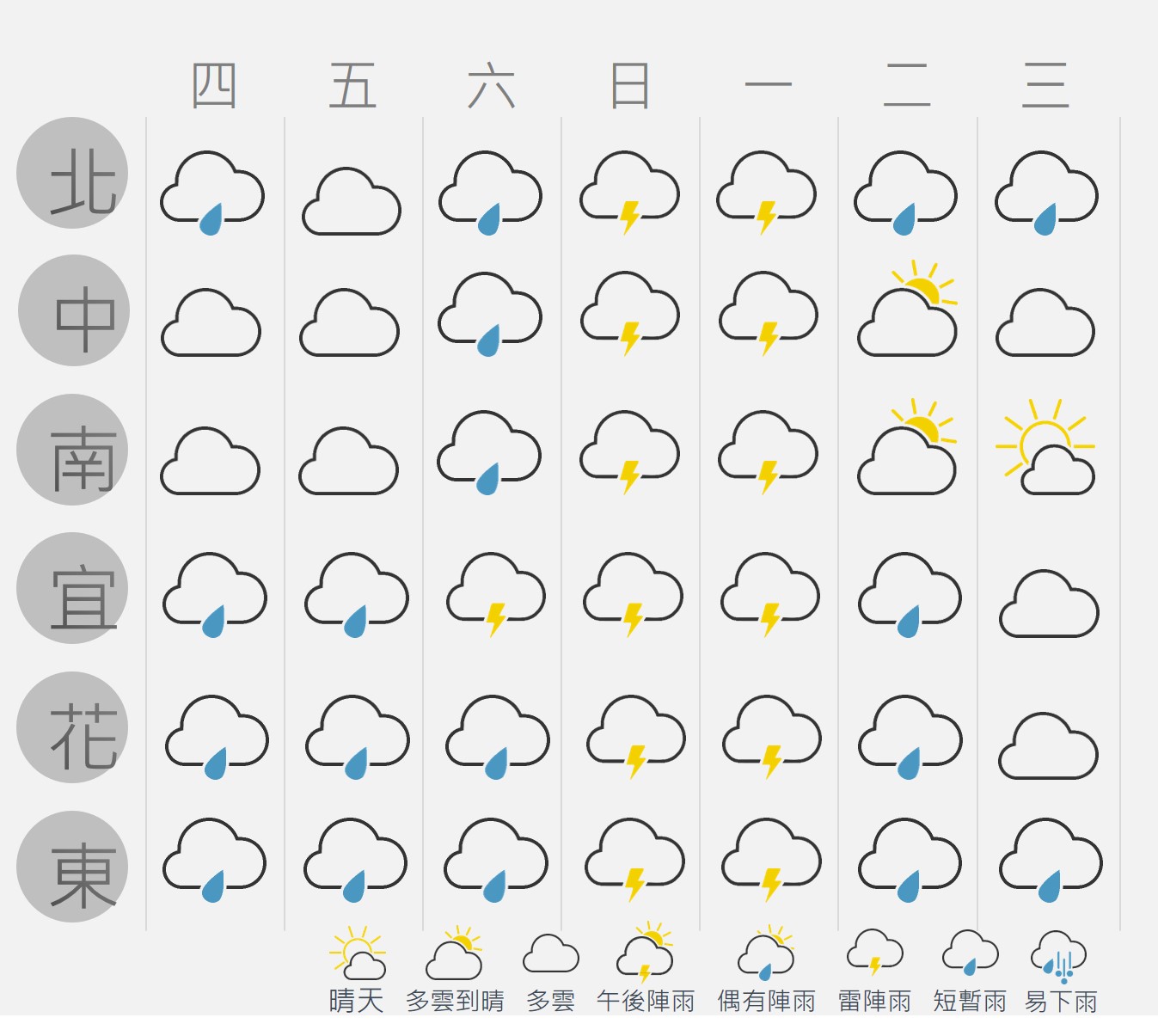Click the 宜 Saturday thunderstorm icon
Image resolution: width=1158 pixels, height=1036 pixels.
tap(496, 594)
